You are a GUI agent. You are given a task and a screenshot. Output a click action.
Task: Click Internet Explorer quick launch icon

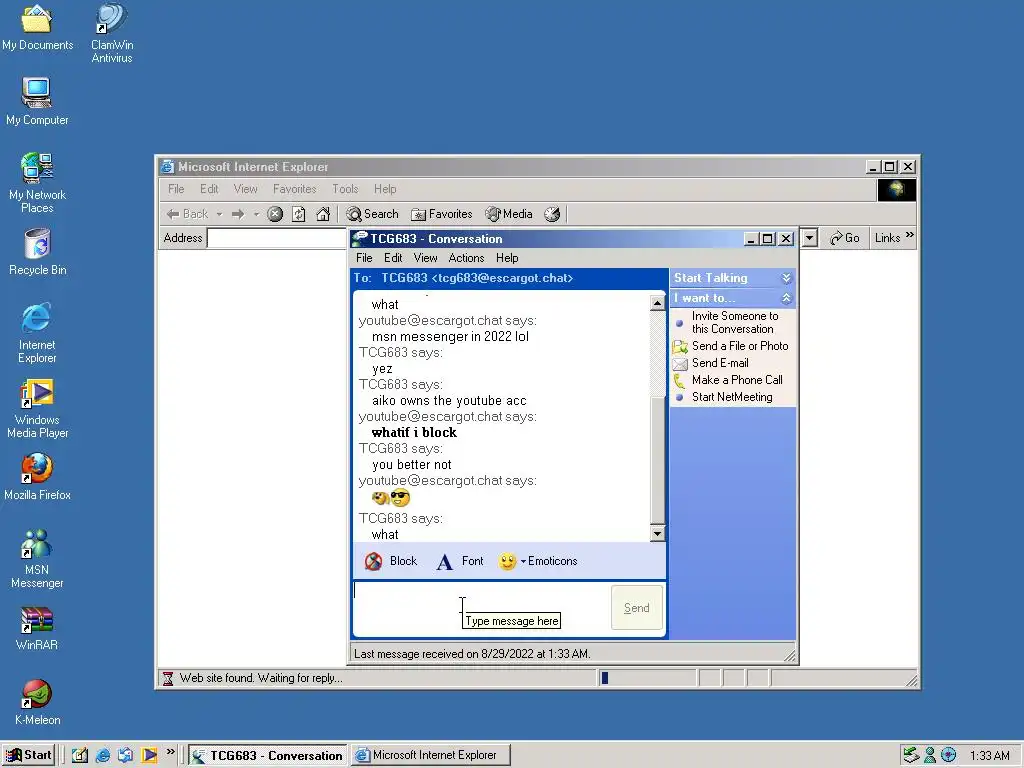pyautogui.click(x=103, y=756)
